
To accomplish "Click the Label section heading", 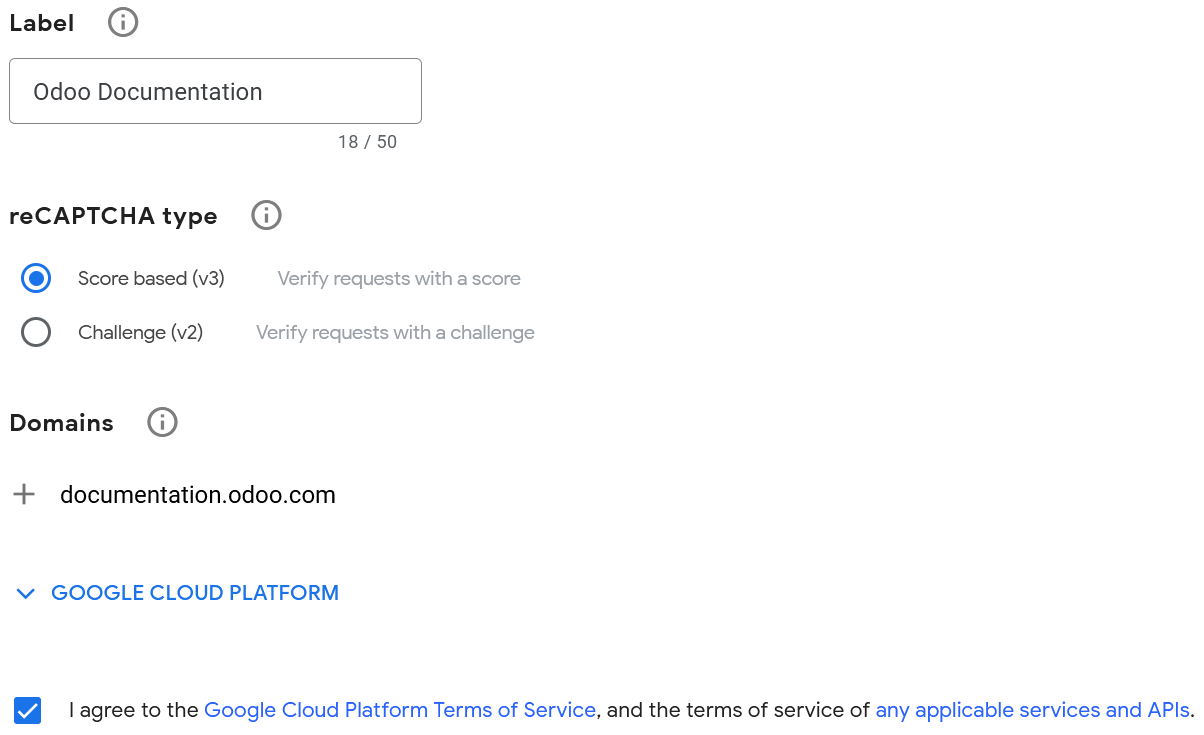I will pyautogui.click(x=41, y=22).
